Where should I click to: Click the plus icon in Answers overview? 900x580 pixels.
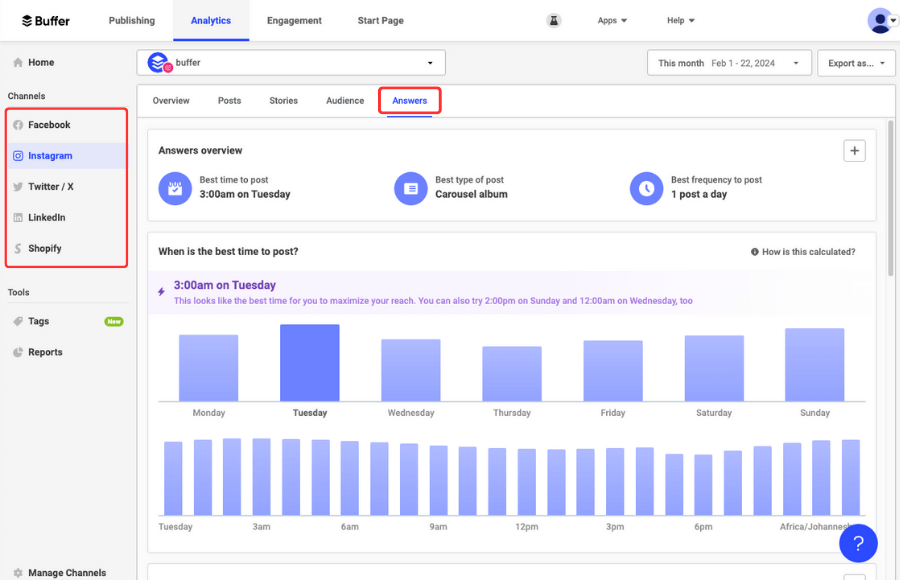coord(854,151)
